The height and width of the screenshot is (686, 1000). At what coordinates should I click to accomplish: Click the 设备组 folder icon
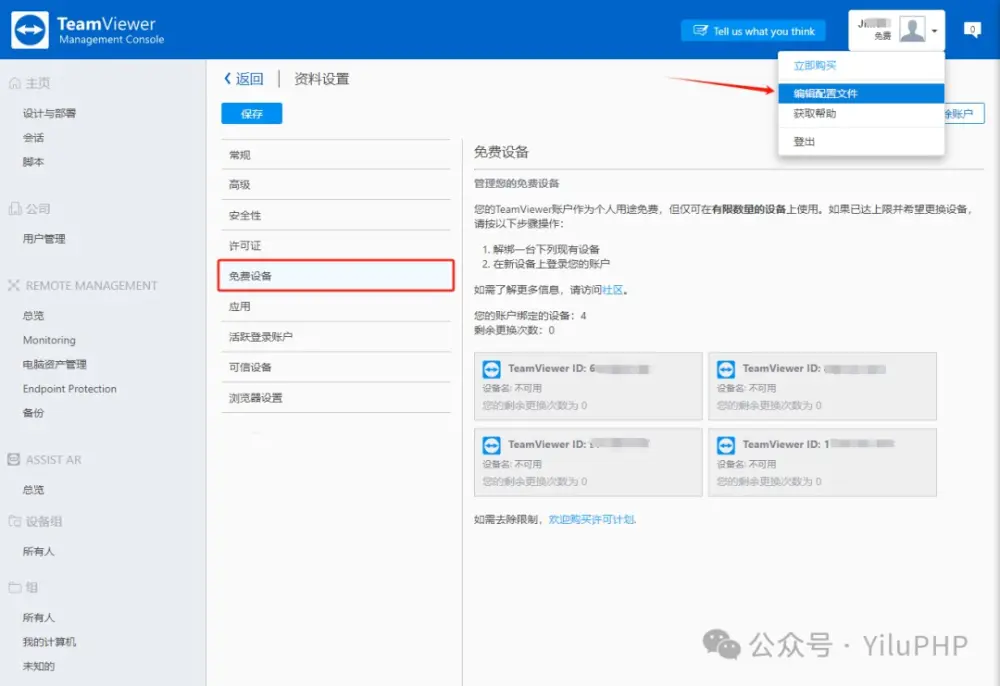click(x=15, y=521)
